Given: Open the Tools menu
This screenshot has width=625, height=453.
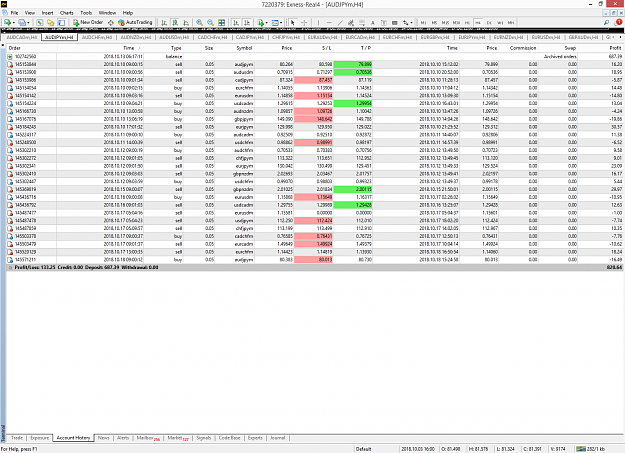Looking at the screenshot, I should pyautogui.click(x=86, y=13).
